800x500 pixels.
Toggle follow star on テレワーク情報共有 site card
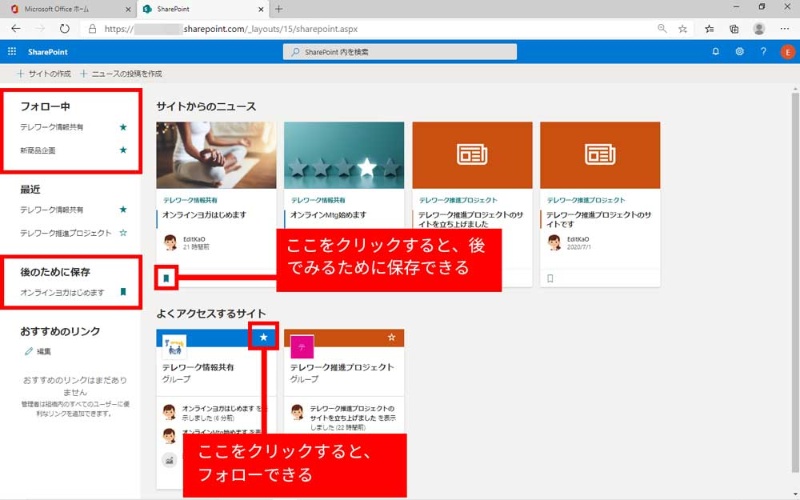pos(263,337)
